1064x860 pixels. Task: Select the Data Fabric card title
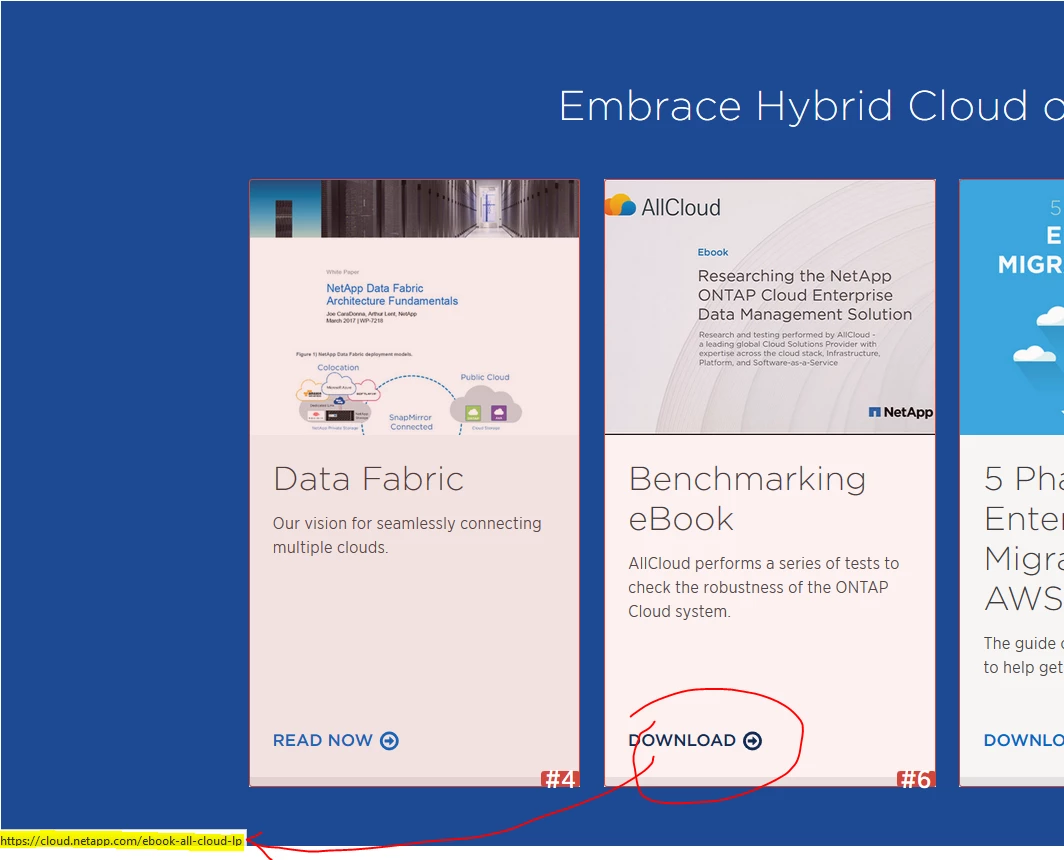click(x=368, y=479)
